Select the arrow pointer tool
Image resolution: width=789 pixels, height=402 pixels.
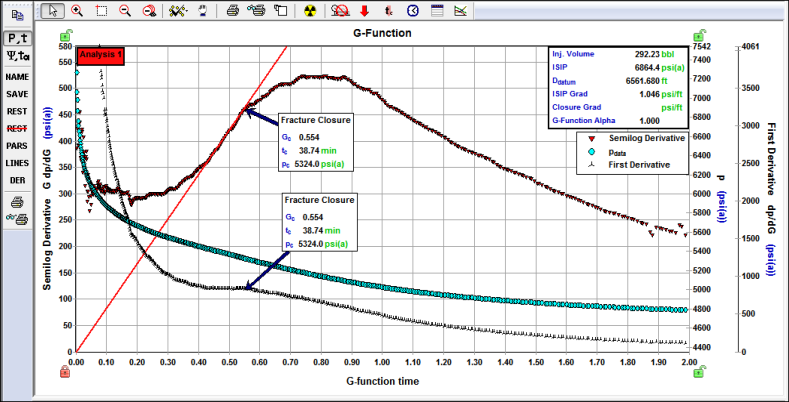pos(54,10)
